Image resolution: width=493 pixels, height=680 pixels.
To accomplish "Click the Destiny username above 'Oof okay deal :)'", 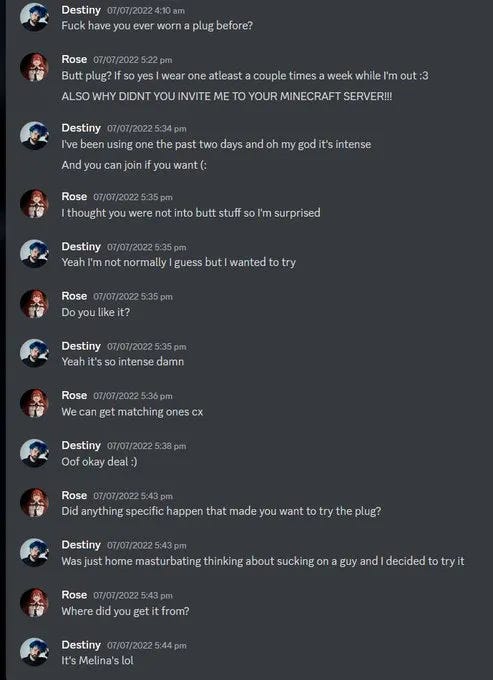I will point(81,445).
